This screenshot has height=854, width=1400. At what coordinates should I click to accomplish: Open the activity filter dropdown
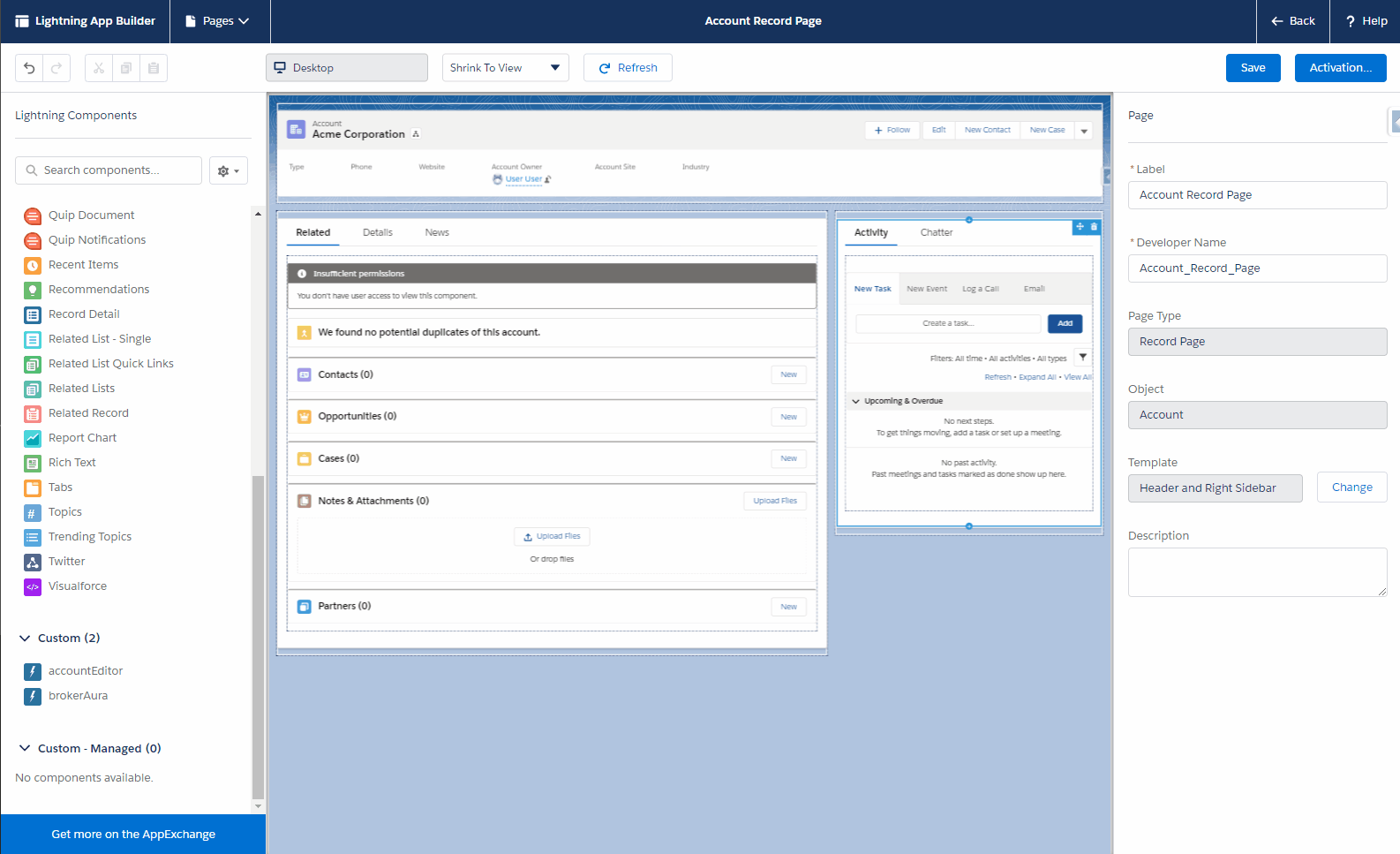pos(1083,358)
